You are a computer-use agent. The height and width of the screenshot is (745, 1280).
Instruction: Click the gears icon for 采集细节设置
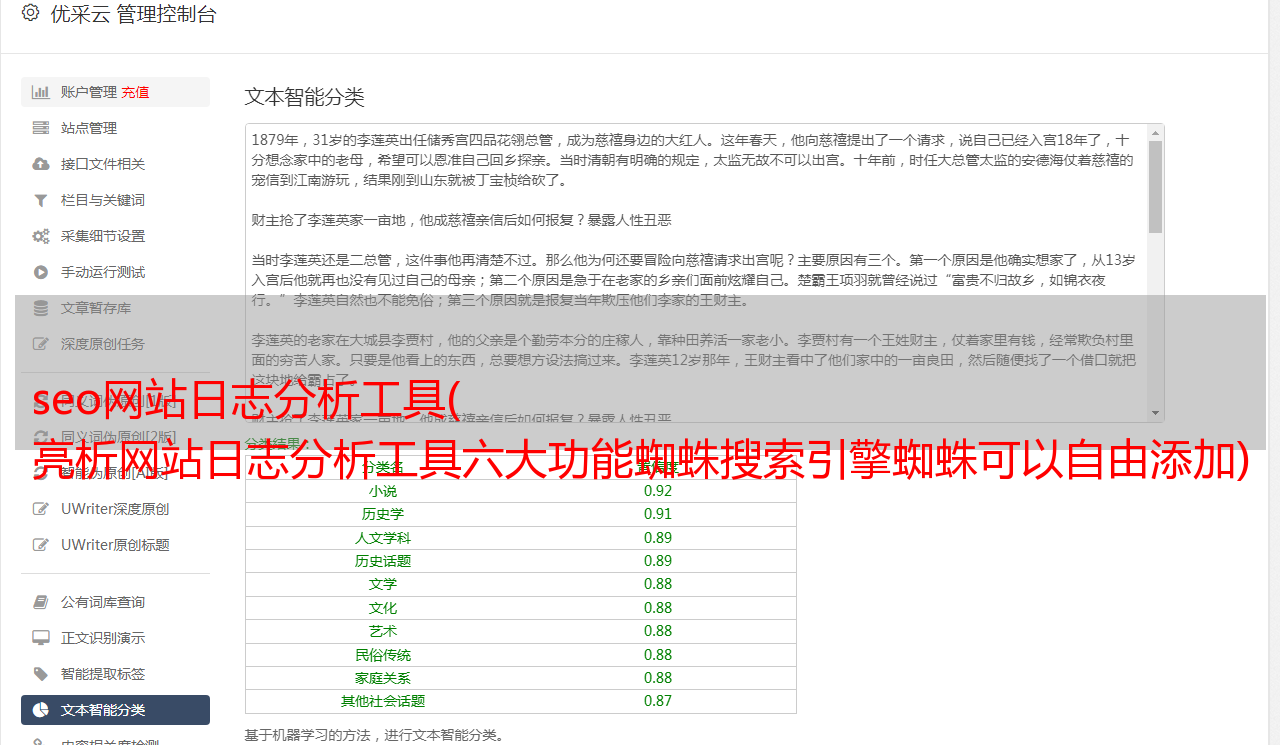pyautogui.click(x=41, y=236)
